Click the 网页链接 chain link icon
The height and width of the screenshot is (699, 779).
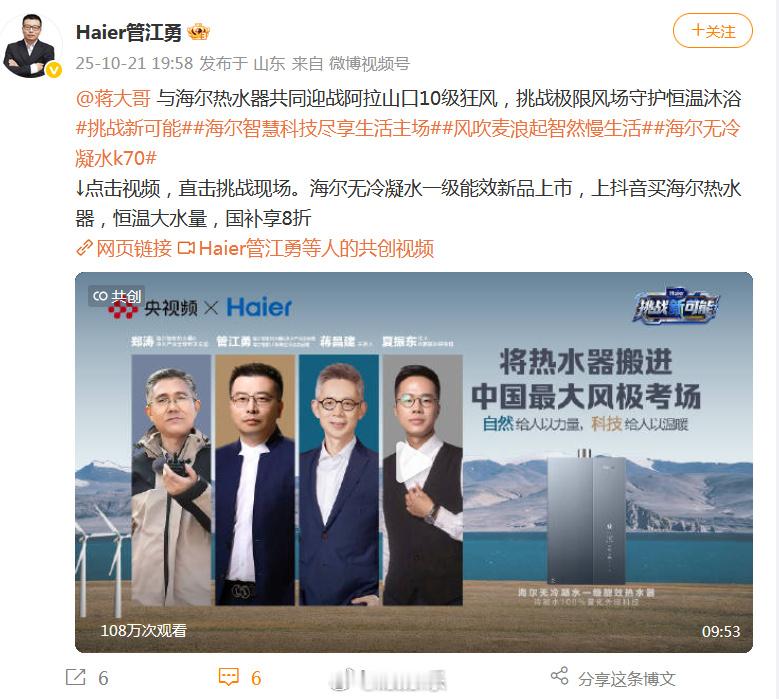coord(84,247)
